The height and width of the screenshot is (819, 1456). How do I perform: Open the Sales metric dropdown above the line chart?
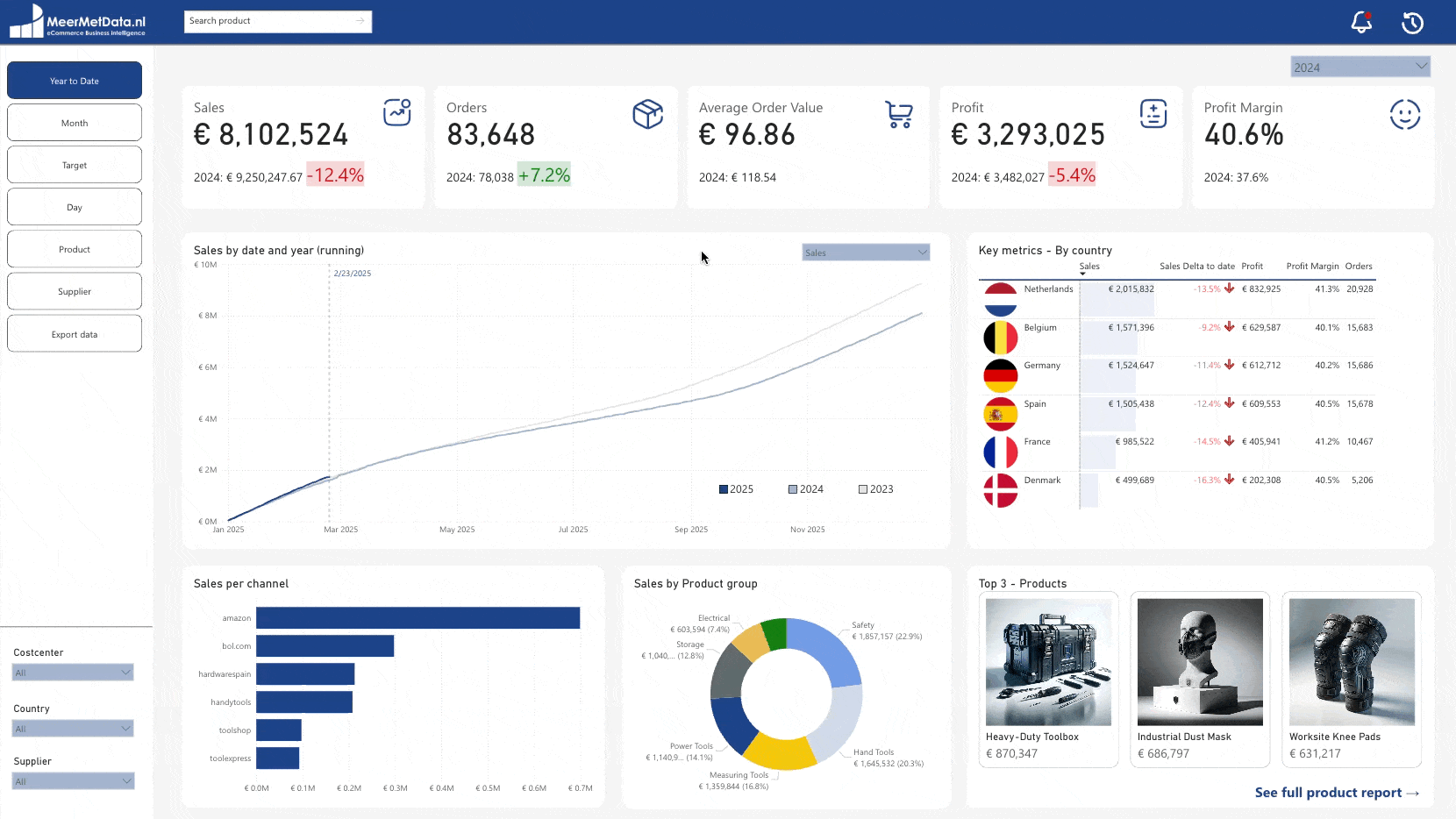866,252
